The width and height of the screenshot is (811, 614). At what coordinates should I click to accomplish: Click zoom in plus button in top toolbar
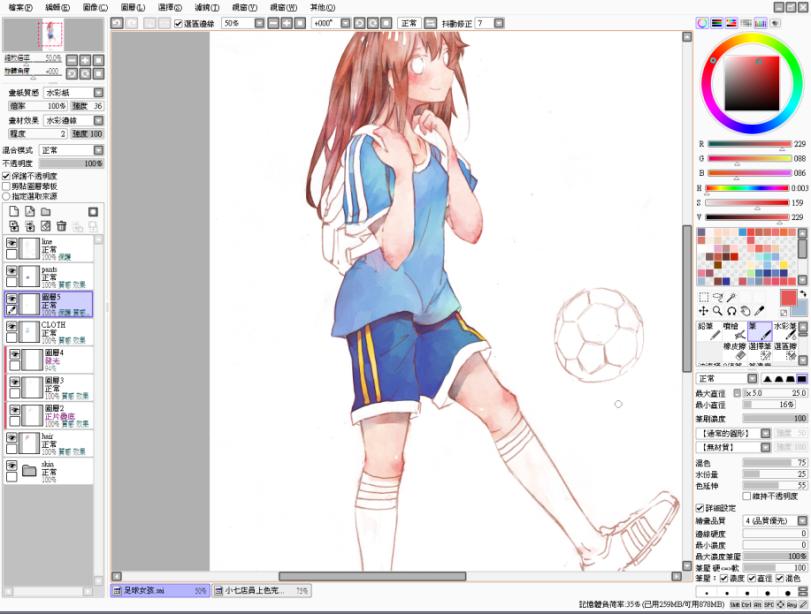tap(287, 23)
